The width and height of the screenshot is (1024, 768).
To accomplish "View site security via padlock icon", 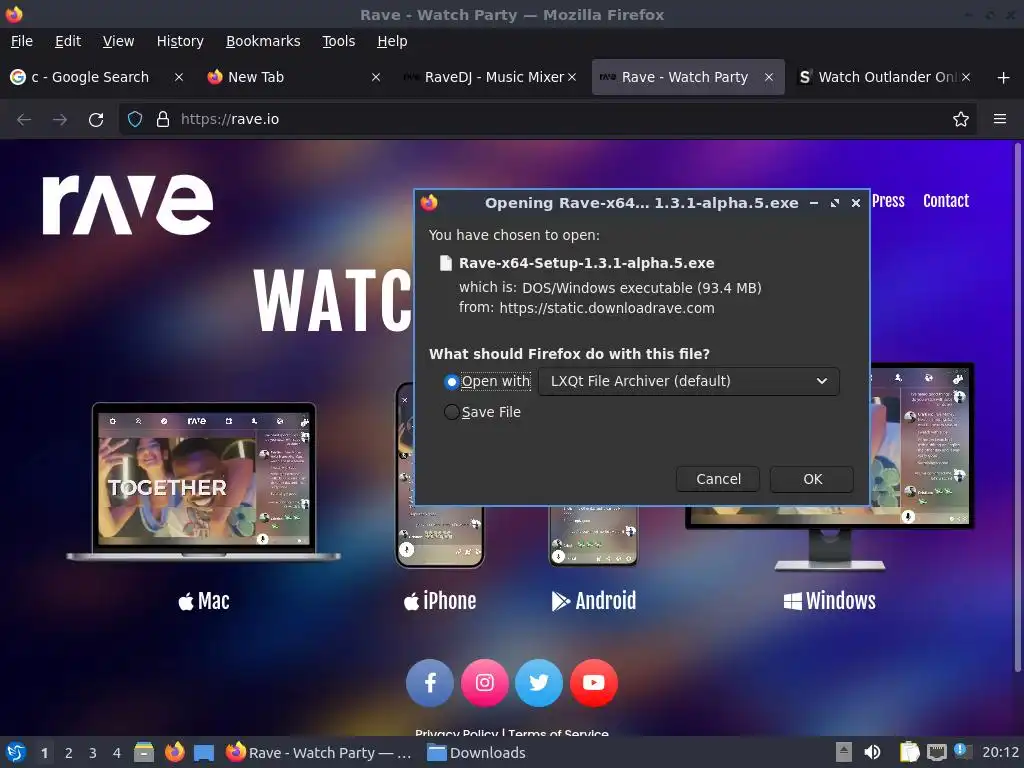I will (x=163, y=120).
